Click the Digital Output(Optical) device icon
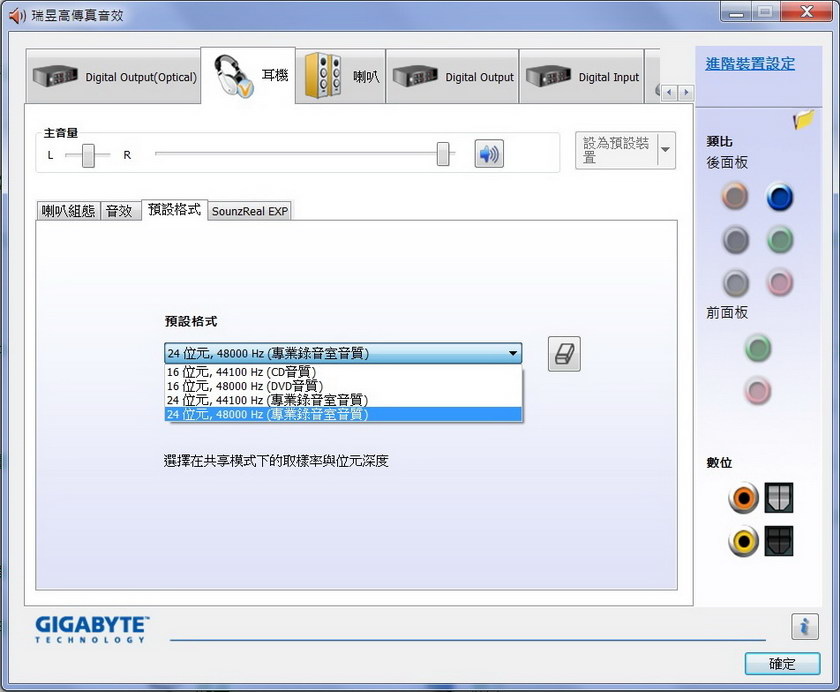 click(x=55, y=76)
